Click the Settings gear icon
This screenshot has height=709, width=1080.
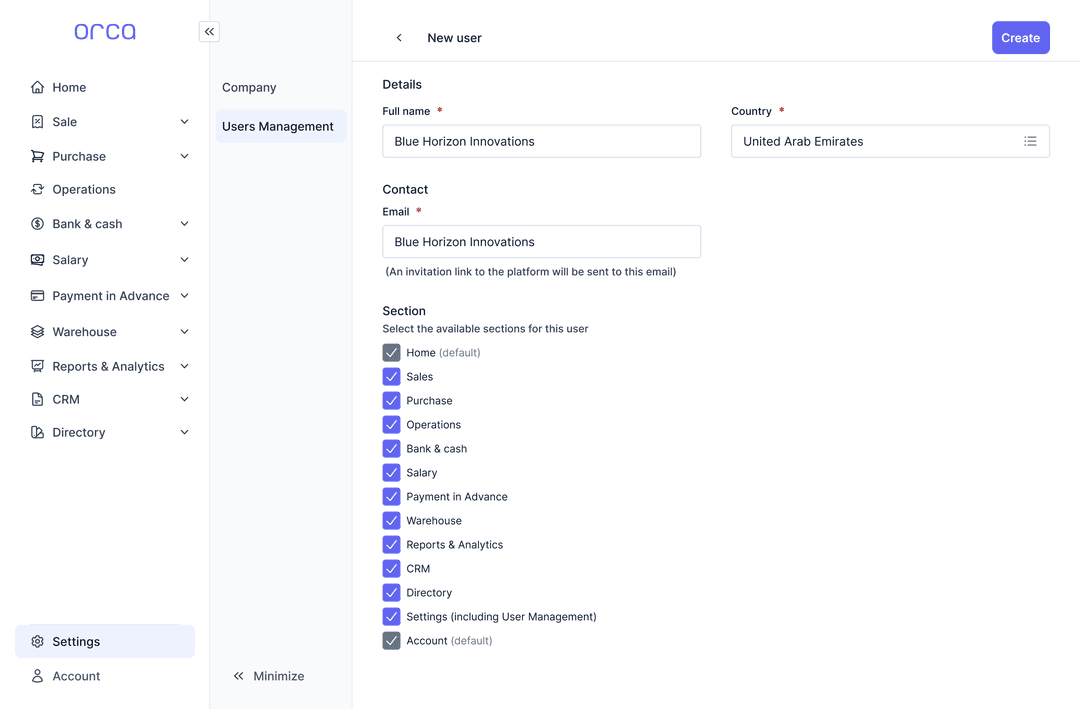[x=38, y=641]
